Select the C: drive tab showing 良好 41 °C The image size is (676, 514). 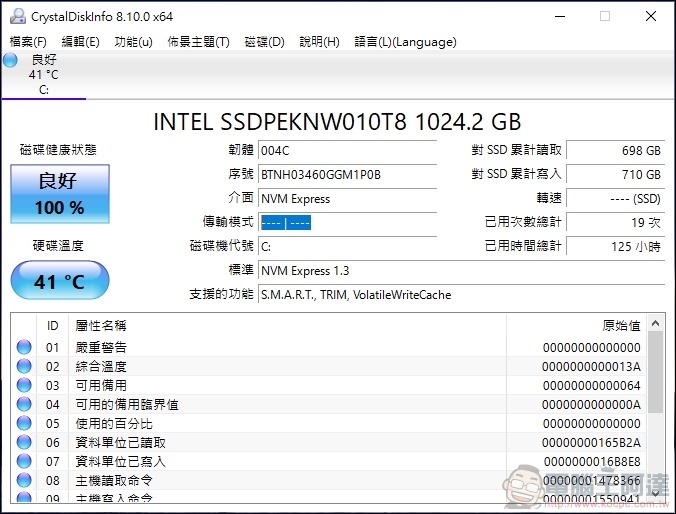(x=44, y=75)
